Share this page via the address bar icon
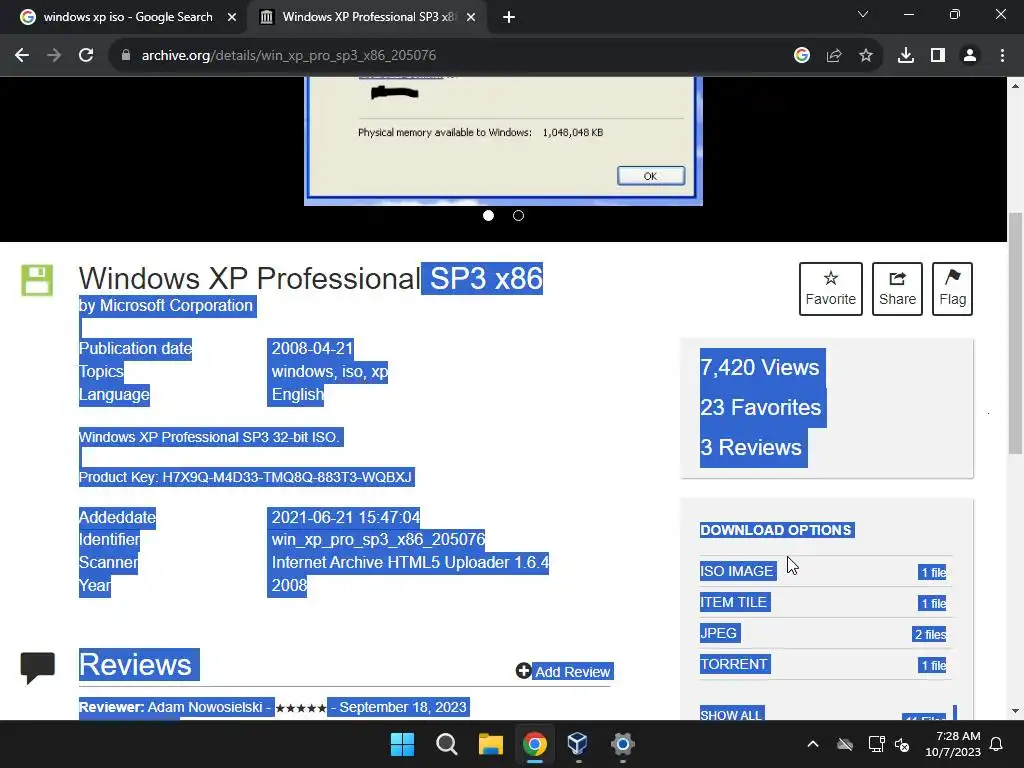Image resolution: width=1024 pixels, height=768 pixels. pos(834,56)
